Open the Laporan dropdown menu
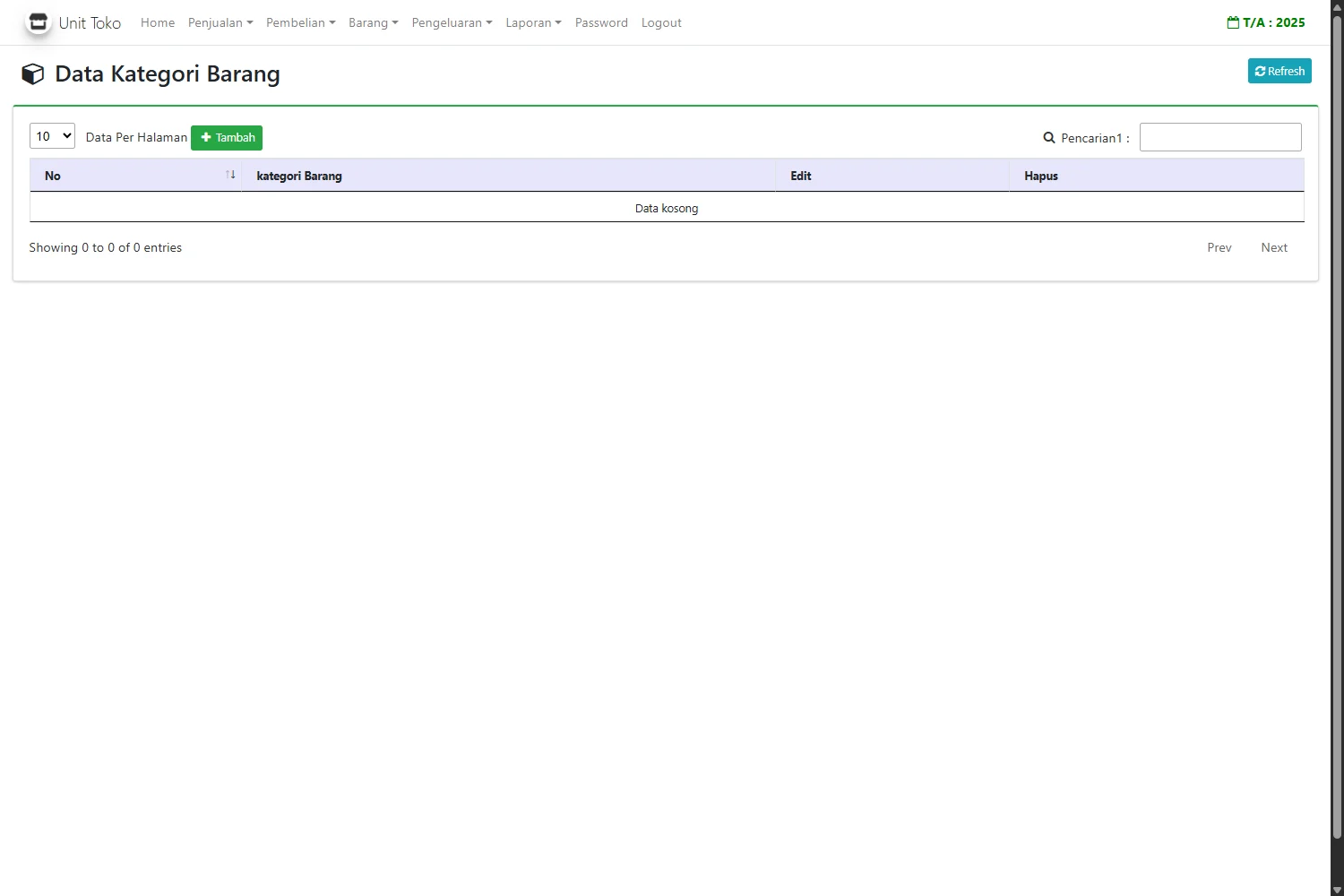The image size is (1344, 896). pyautogui.click(x=533, y=22)
